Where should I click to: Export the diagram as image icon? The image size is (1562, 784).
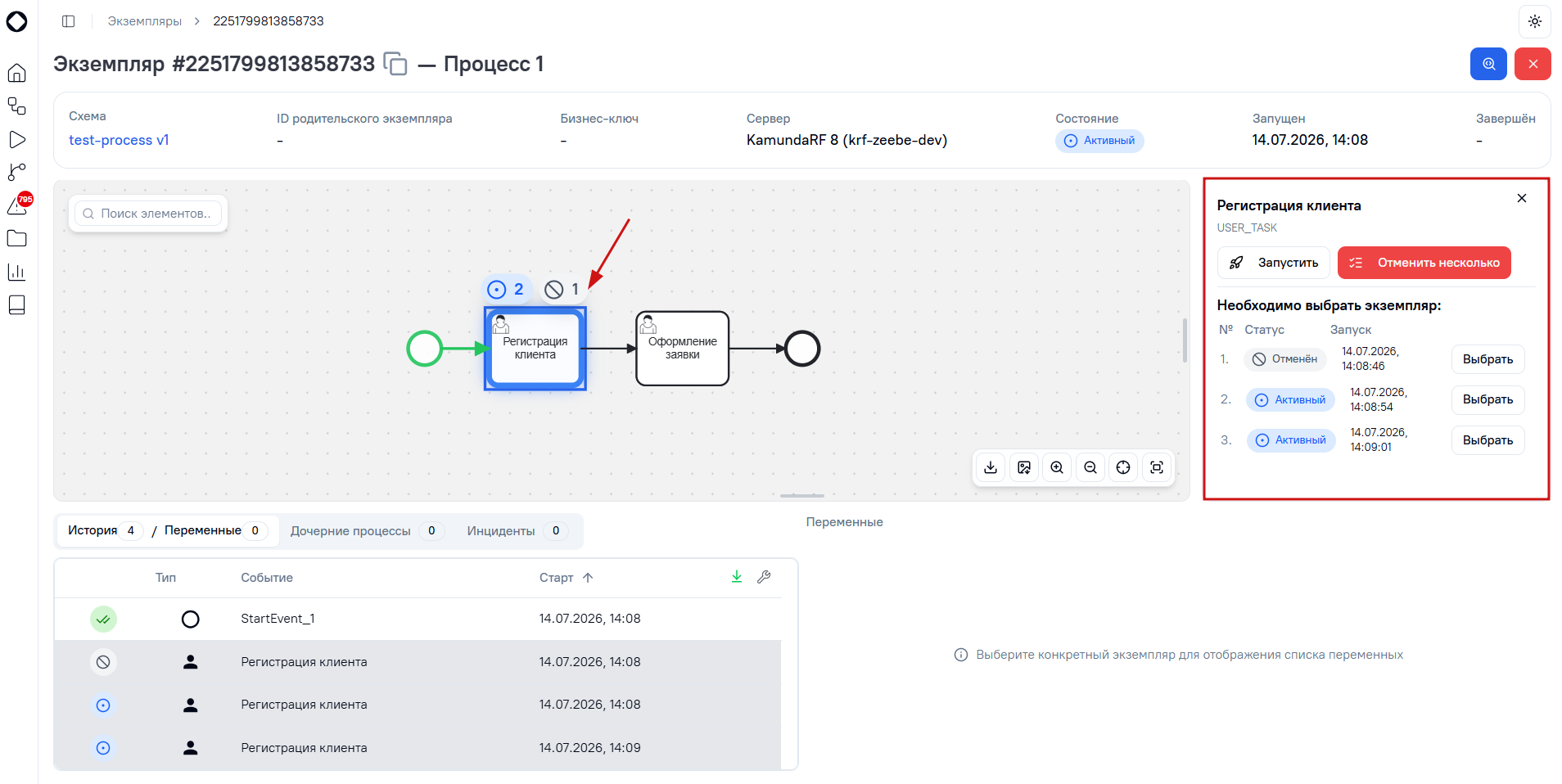[x=1024, y=467]
